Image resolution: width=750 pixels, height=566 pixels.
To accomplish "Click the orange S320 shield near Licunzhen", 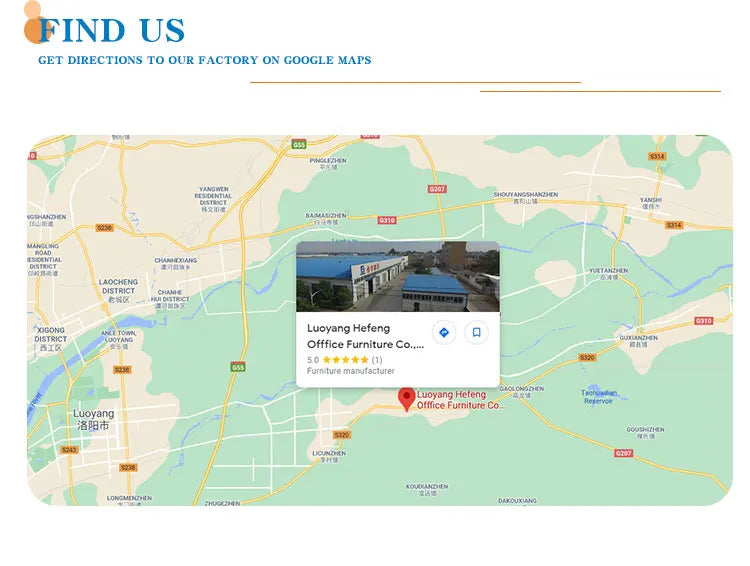I will 342,434.
